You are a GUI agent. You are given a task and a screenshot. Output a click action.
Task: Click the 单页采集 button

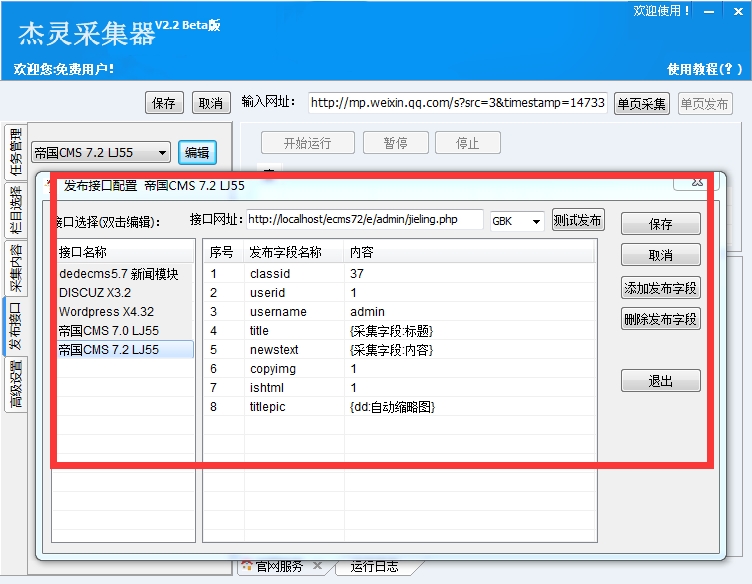[641, 104]
